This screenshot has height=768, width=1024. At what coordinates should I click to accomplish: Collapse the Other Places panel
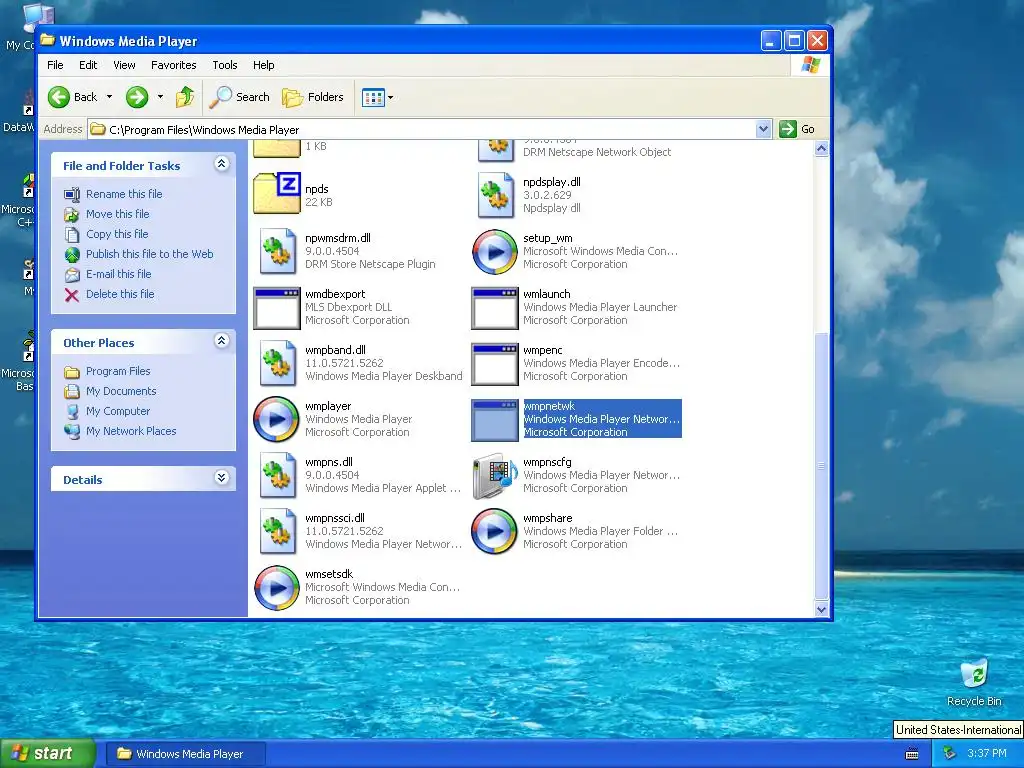tap(221, 341)
